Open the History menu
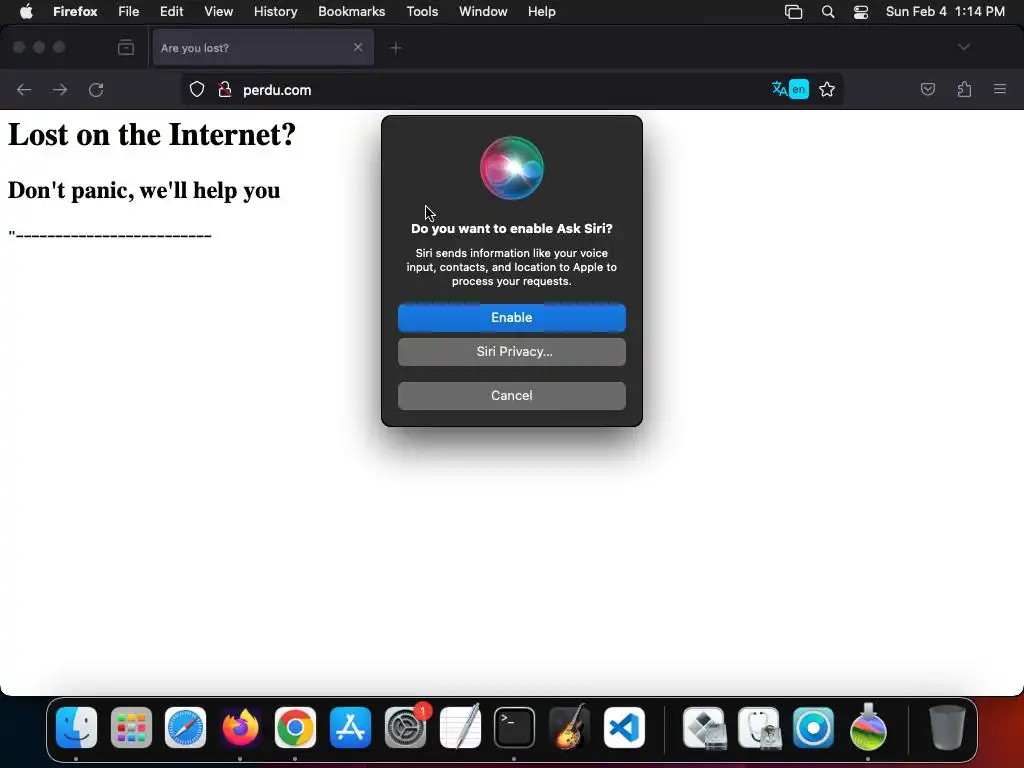Screen dimensions: 1024x768 point(275,12)
